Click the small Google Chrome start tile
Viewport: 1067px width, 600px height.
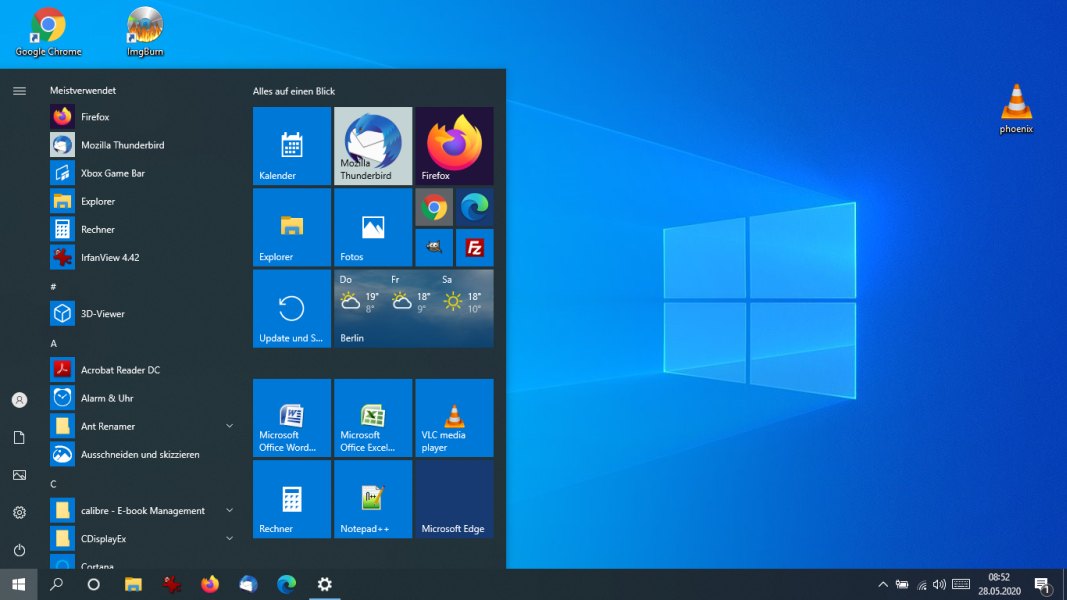pos(434,207)
